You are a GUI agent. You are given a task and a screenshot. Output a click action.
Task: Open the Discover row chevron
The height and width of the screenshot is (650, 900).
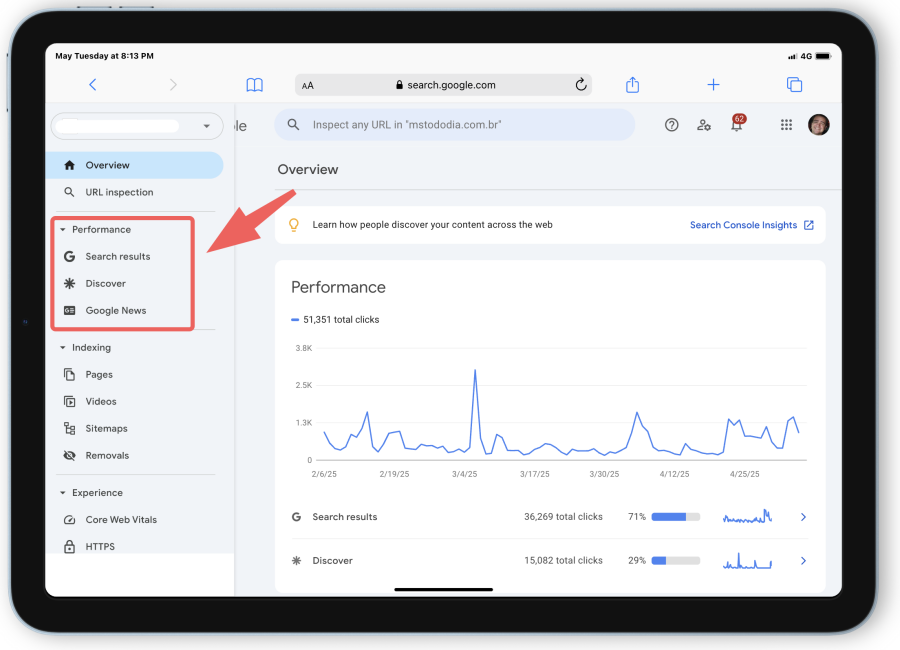pos(803,561)
